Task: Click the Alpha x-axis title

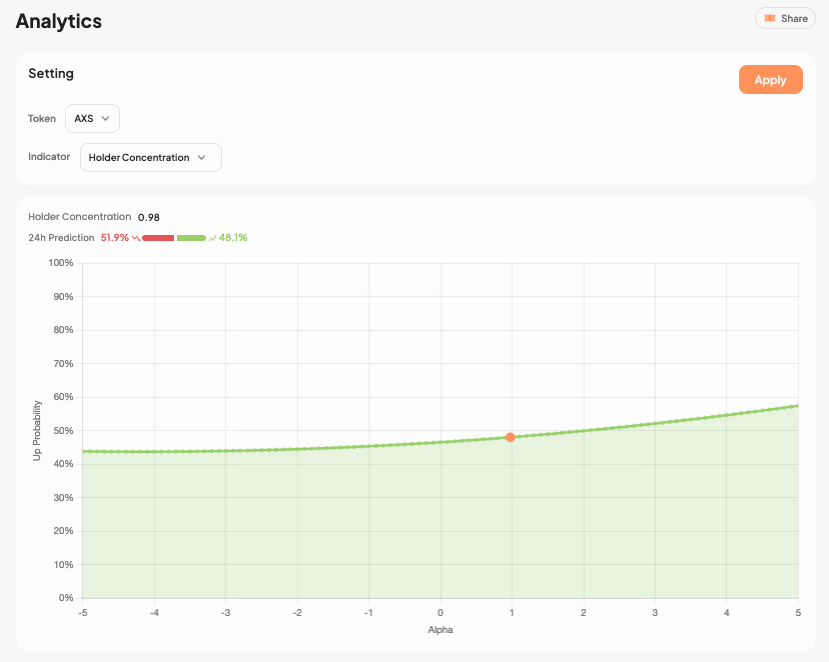Action: click(440, 630)
